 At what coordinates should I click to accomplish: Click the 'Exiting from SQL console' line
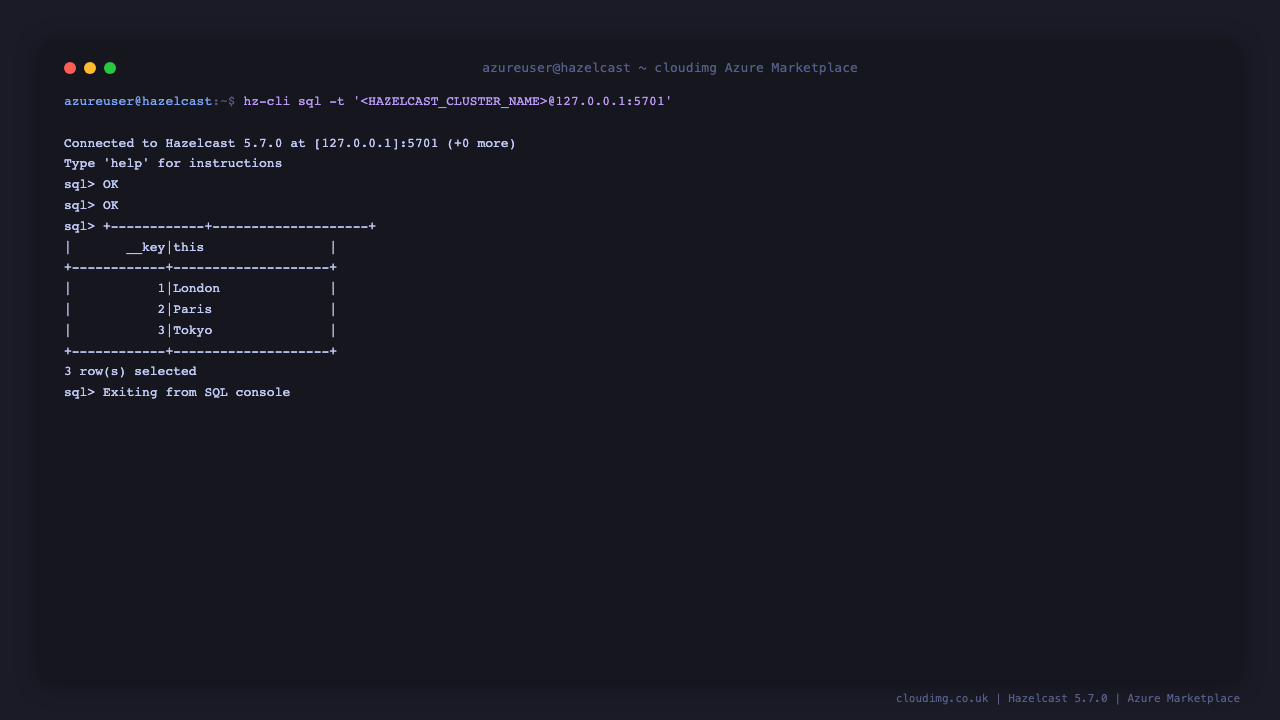(x=177, y=392)
